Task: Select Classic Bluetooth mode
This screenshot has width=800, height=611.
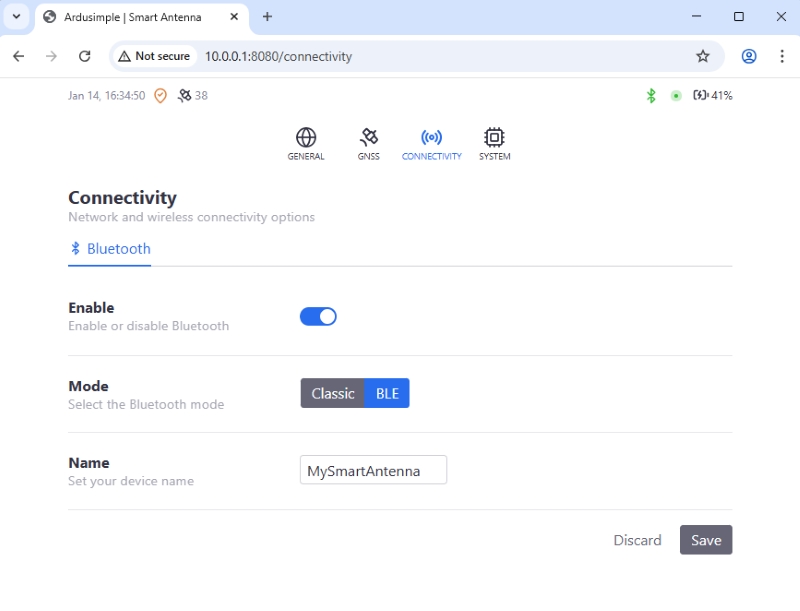Action: point(332,394)
